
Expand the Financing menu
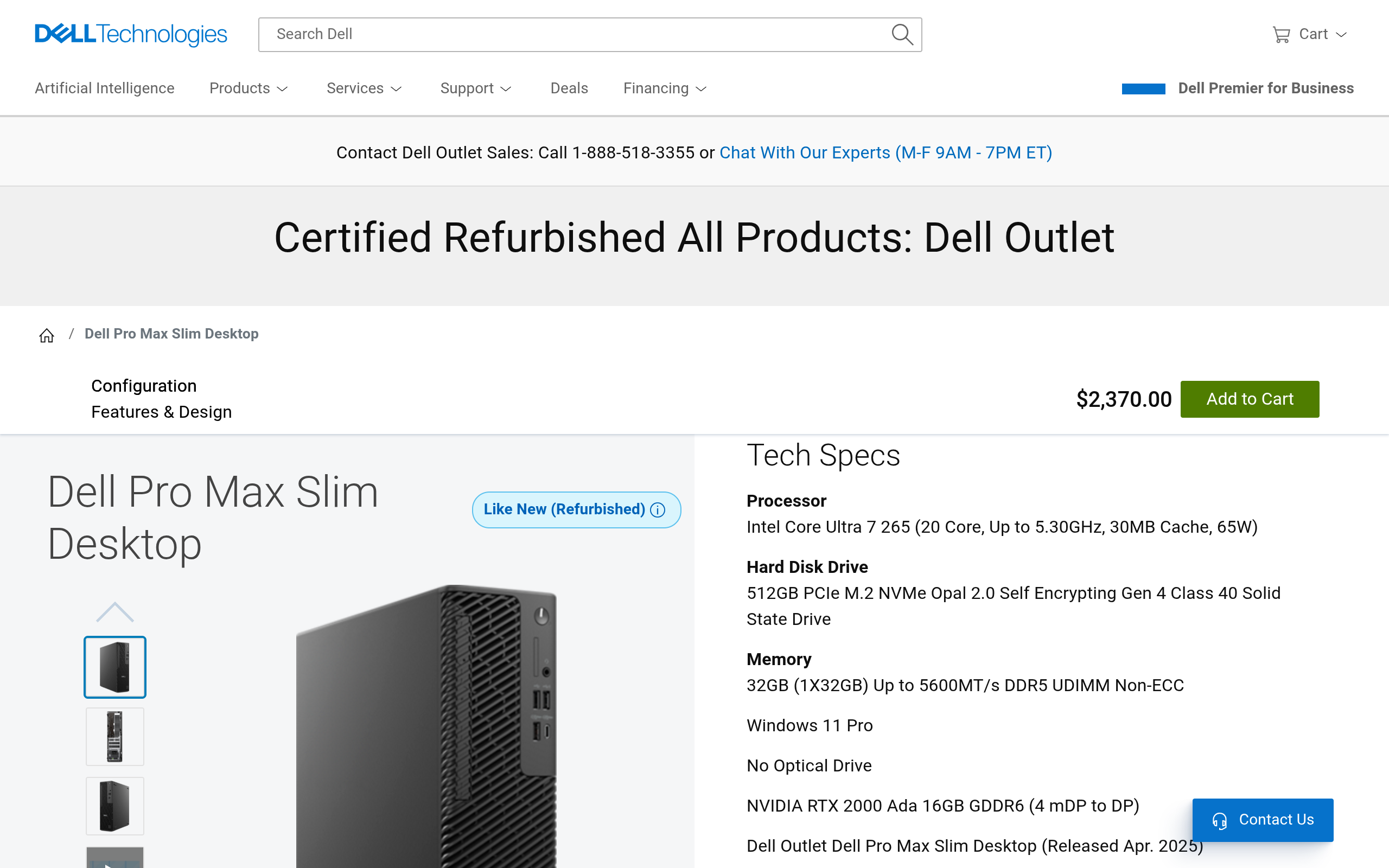click(665, 88)
